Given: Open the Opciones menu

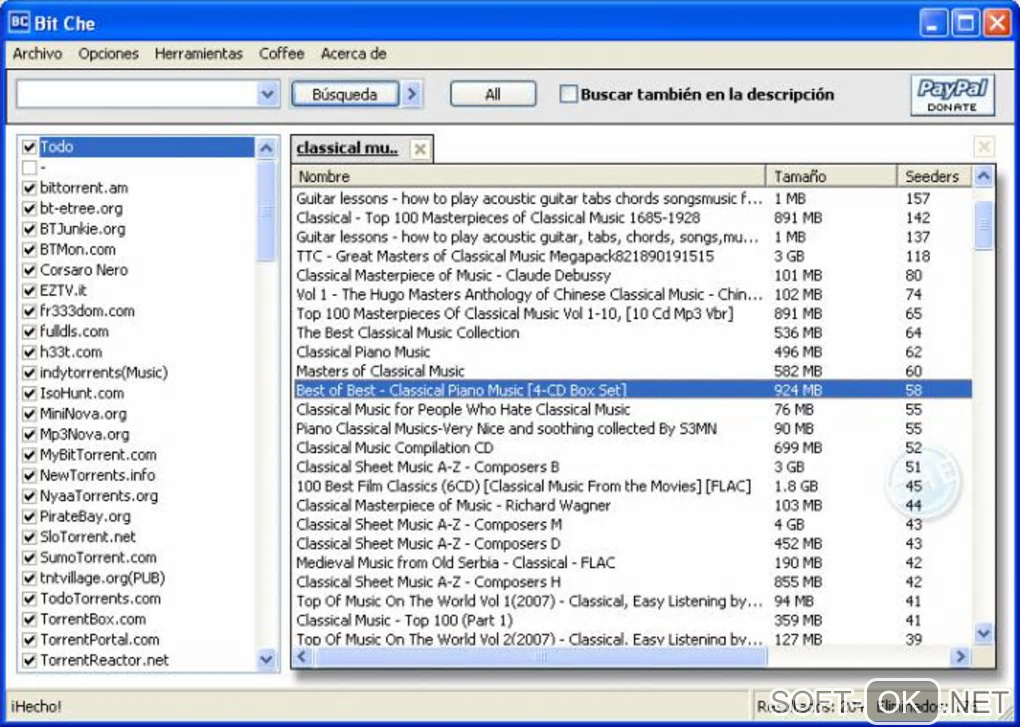Looking at the screenshot, I should click(109, 53).
